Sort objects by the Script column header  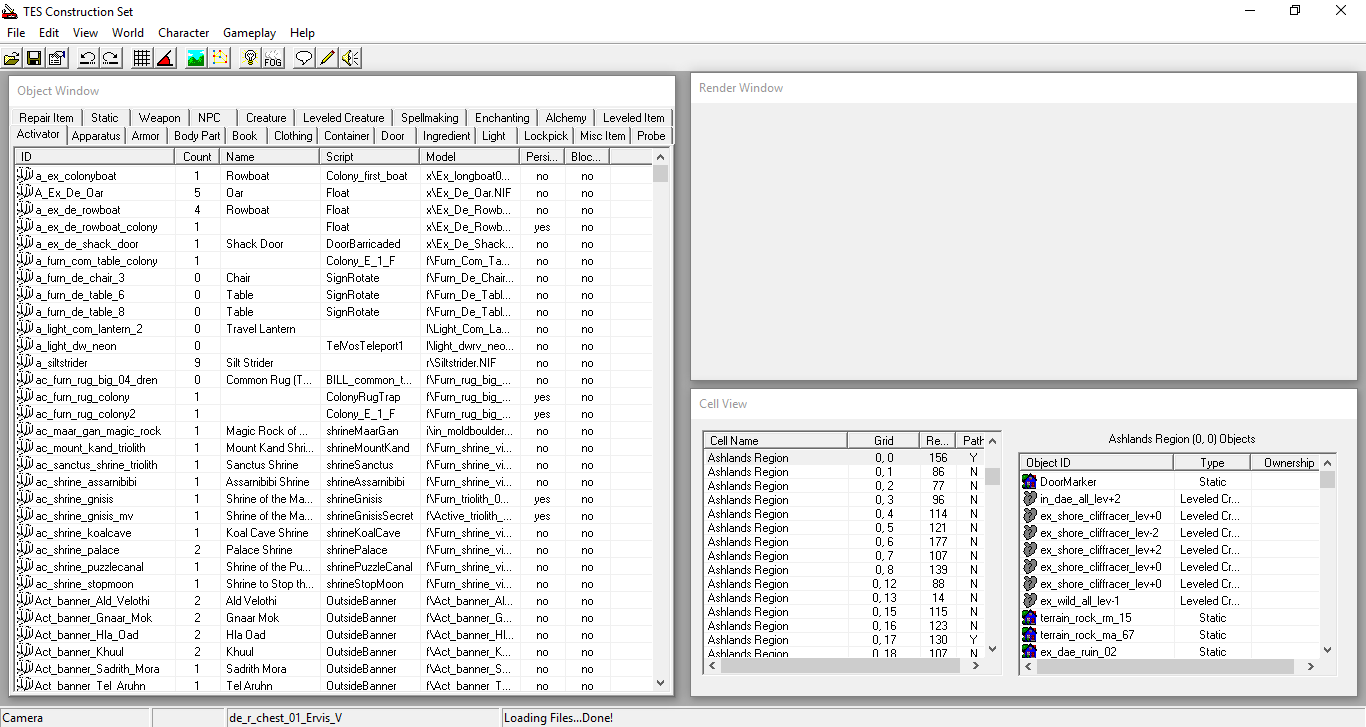(x=369, y=157)
